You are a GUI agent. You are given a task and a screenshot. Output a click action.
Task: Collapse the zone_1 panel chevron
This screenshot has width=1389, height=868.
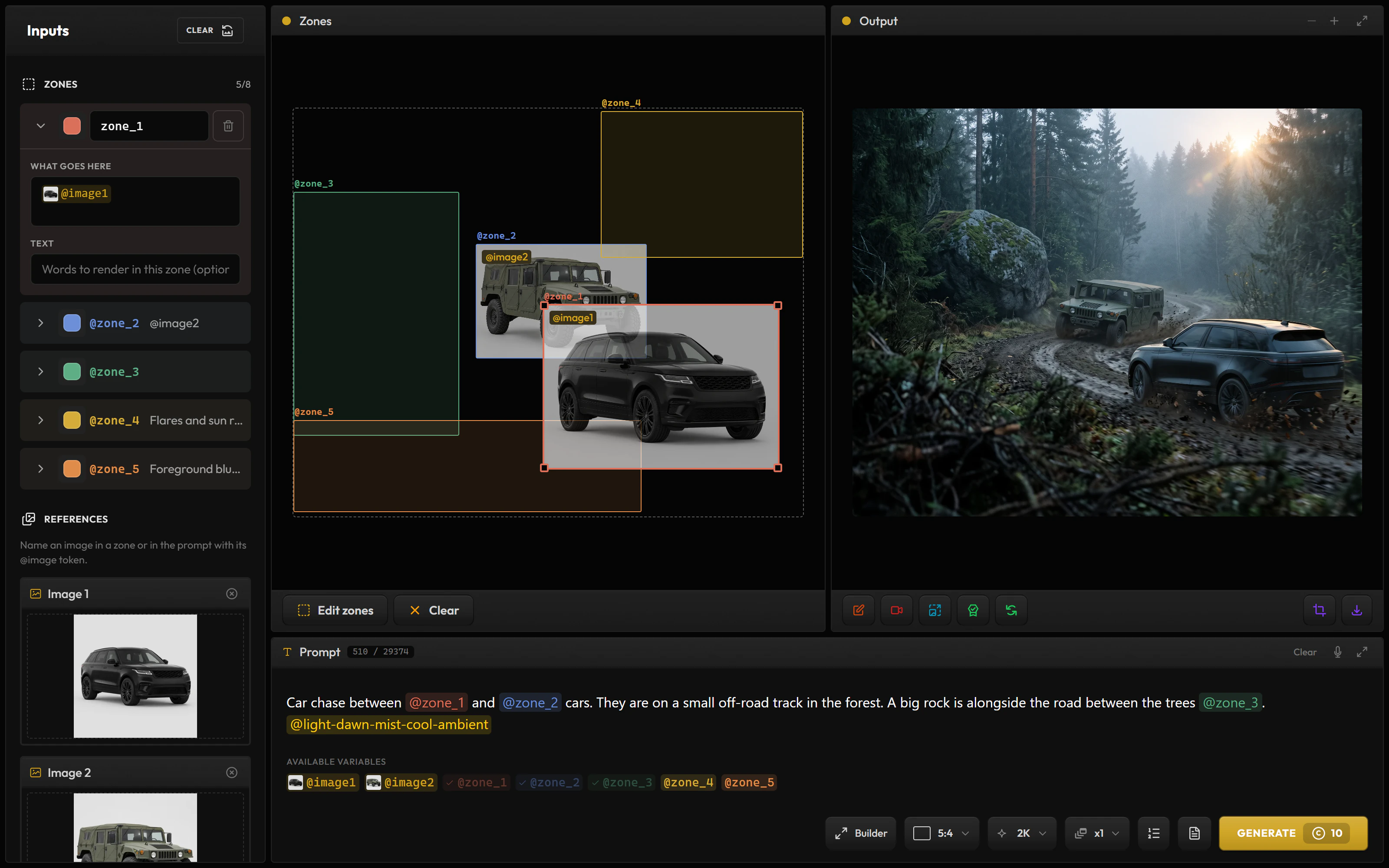(41, 126)
